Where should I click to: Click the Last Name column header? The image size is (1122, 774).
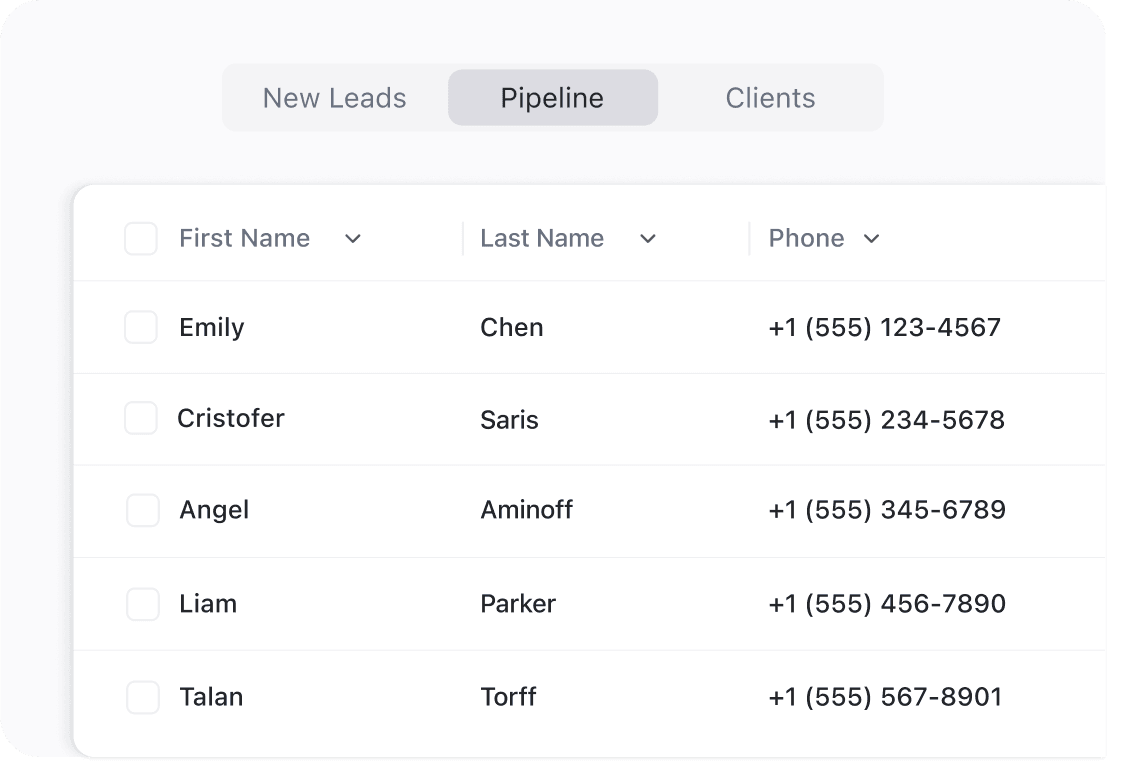pos(542,238)
